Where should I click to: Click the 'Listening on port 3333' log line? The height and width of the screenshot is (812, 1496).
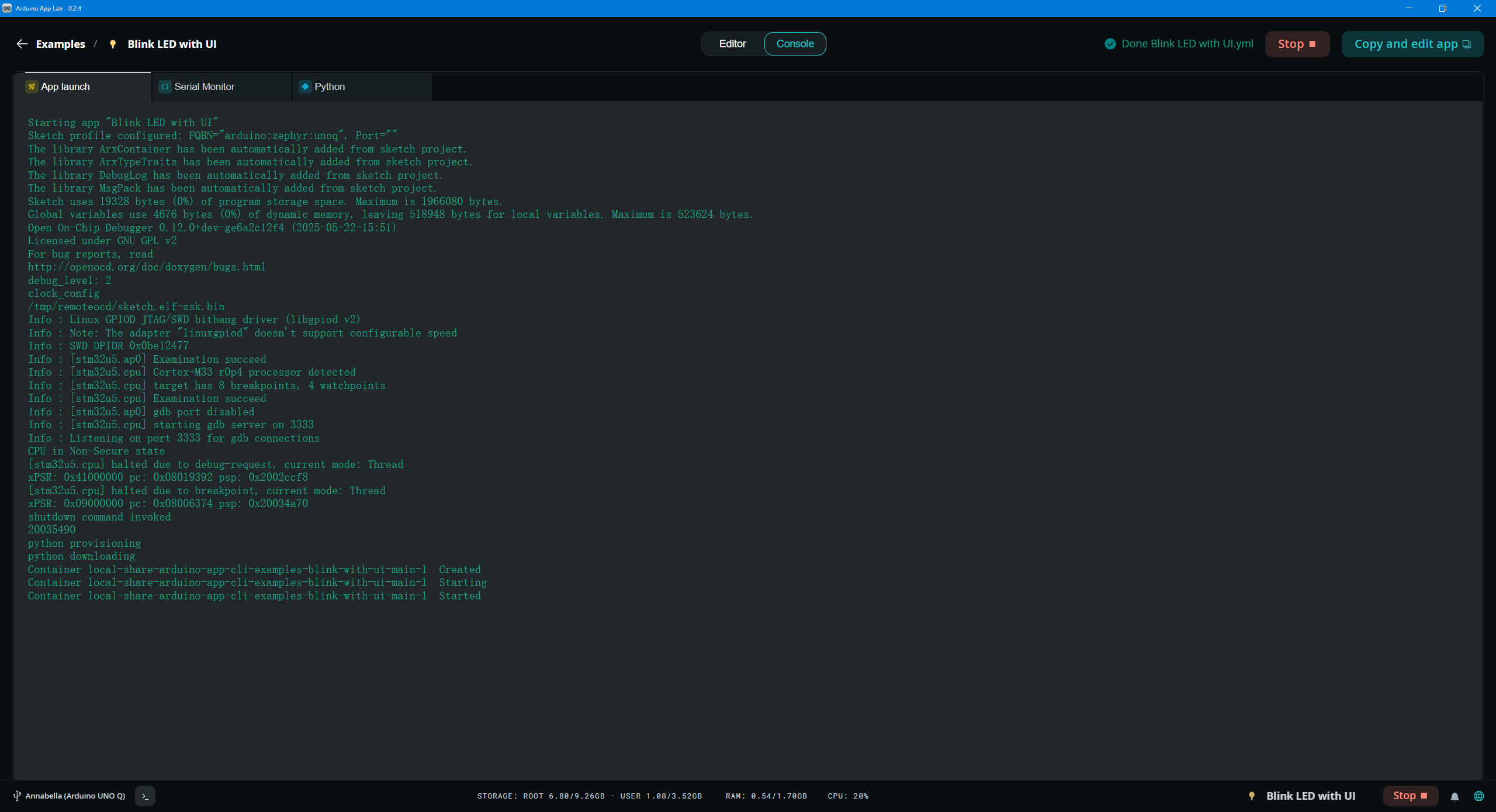tap(174, 438)
